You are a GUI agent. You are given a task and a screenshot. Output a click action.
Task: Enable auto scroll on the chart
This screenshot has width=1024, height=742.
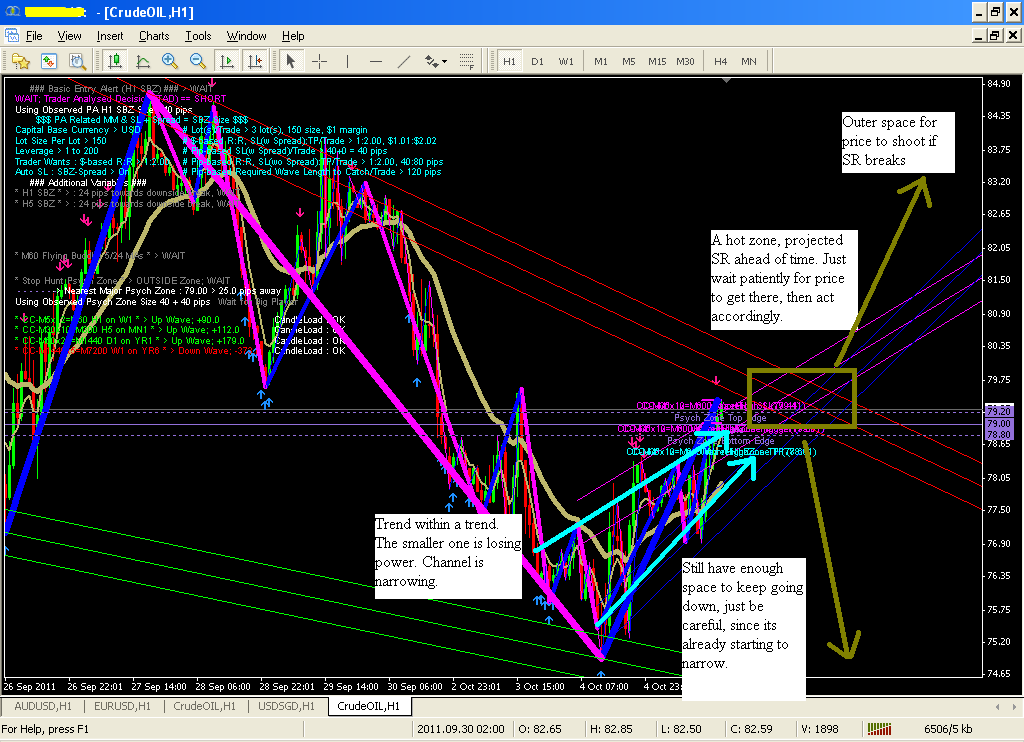(x=225, y=61)
